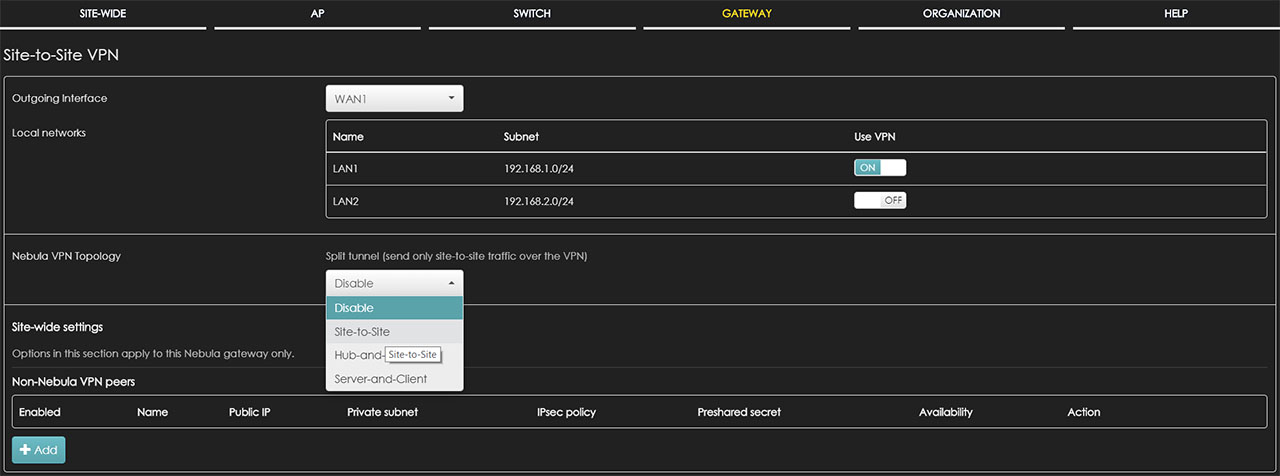The height and width of the screenshot is (476, 1280).
Task: Expand the WAN1 outgoing interface dropdown
Action: click(x=394, y=98)
